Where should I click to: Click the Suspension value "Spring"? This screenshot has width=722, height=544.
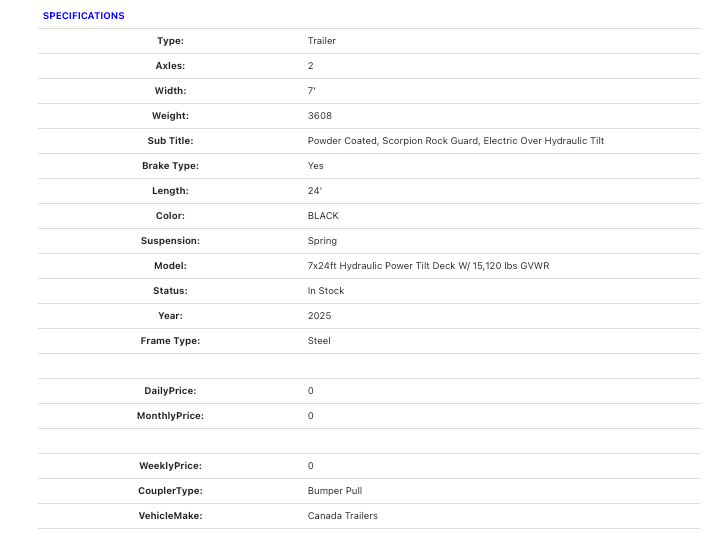click(322, 241)
